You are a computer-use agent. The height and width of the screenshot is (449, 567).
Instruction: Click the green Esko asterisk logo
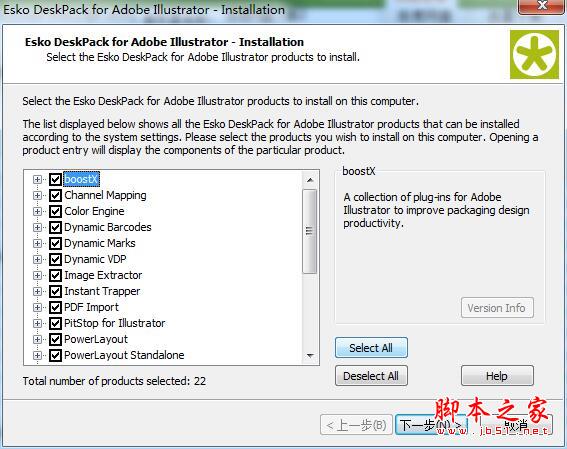534,55
